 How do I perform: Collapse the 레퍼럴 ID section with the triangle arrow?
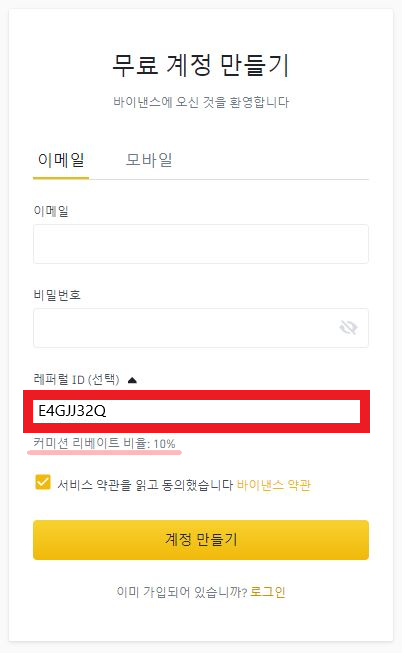pyautogui.click(x=132, y=380)
